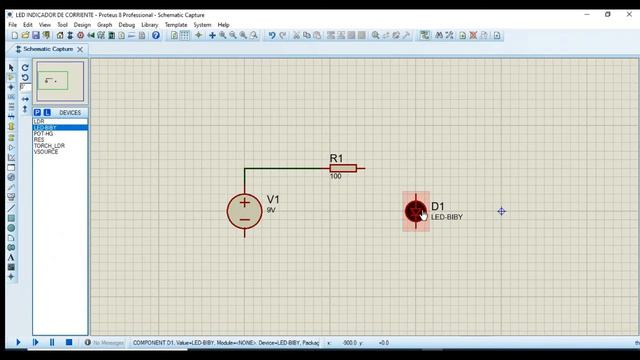Flip component vertically with Y-mirror button
Viewport: 640px width, 360px height.
point(25,109)
